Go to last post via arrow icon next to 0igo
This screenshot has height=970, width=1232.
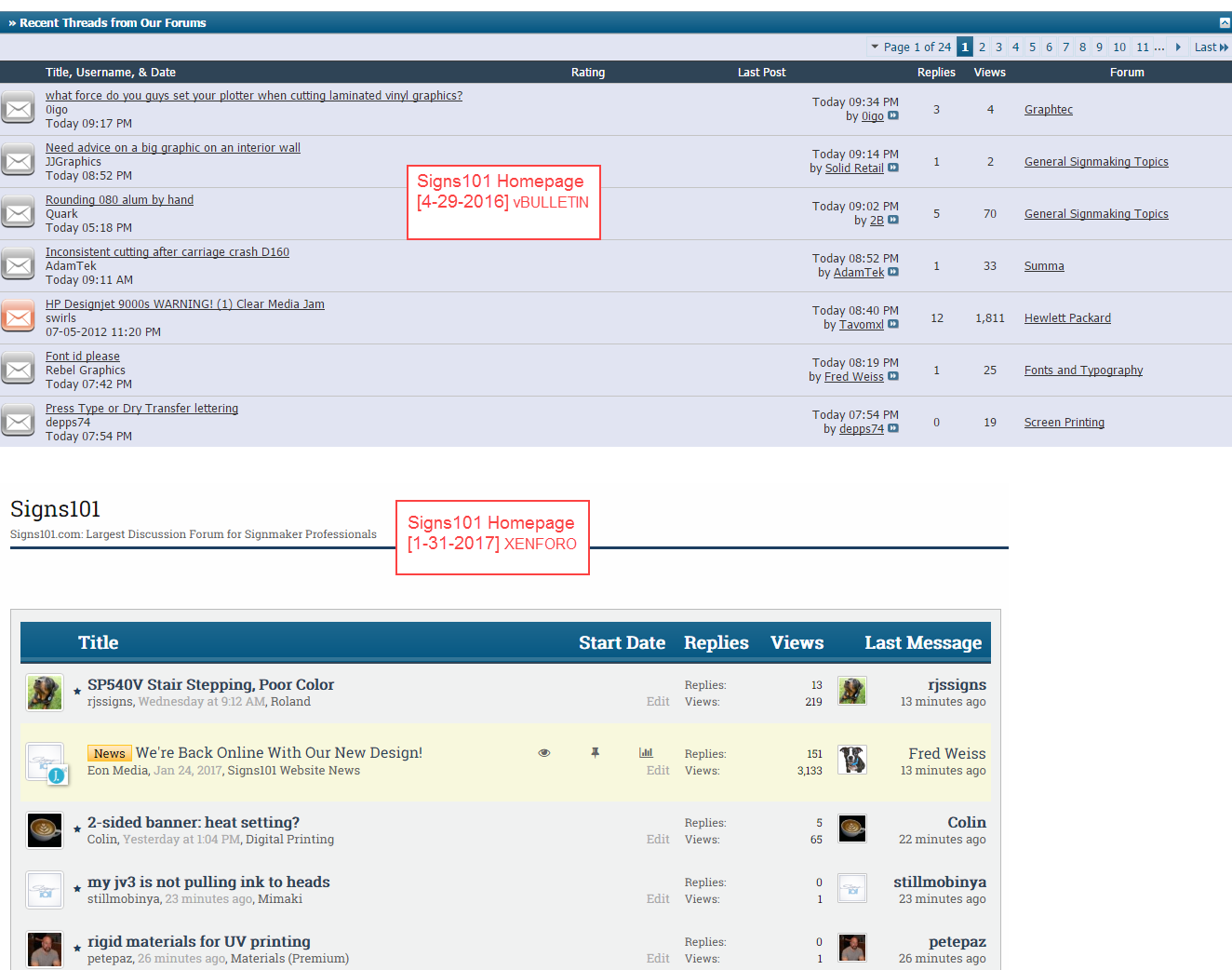tap(893, 115)
